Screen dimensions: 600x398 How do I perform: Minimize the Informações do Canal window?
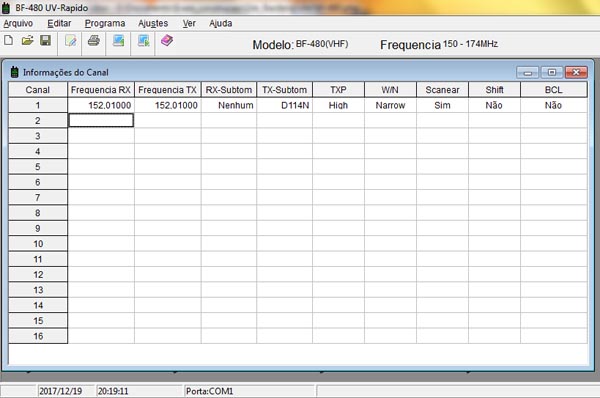point(528,72)
